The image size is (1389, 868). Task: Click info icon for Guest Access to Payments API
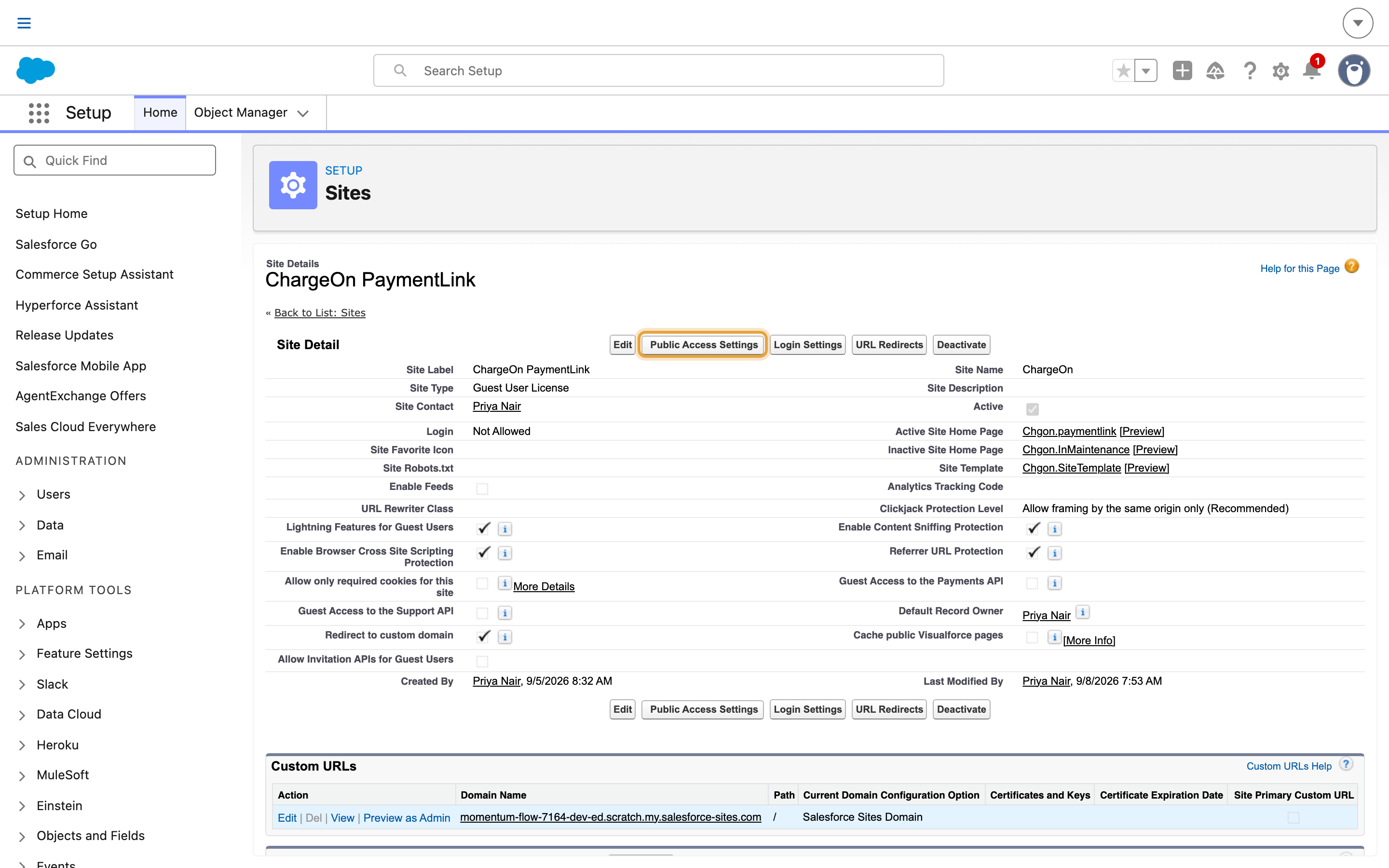point(1054,583)
